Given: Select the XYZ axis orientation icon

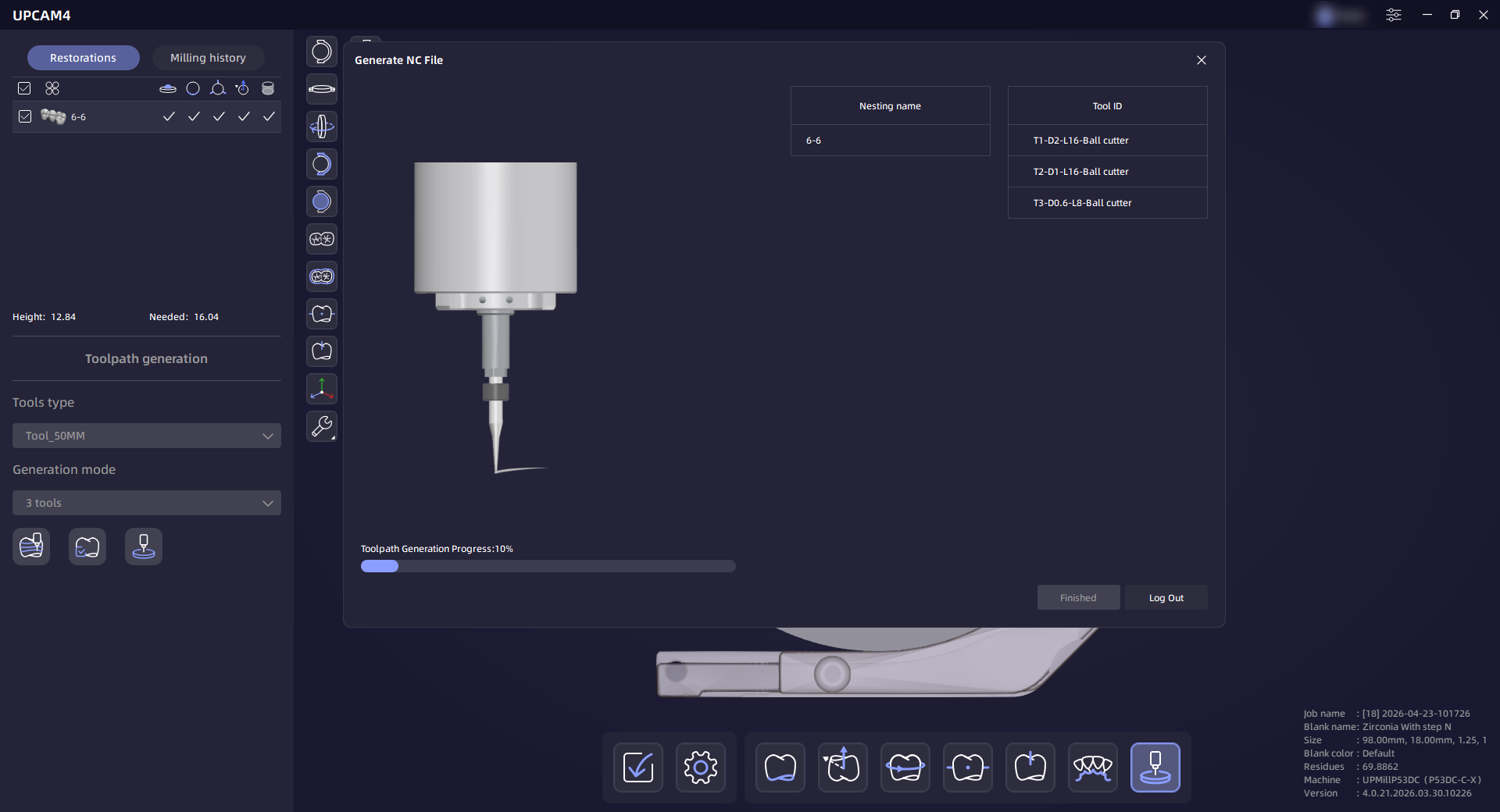Looking at the screenshot, I should [321, 388].
